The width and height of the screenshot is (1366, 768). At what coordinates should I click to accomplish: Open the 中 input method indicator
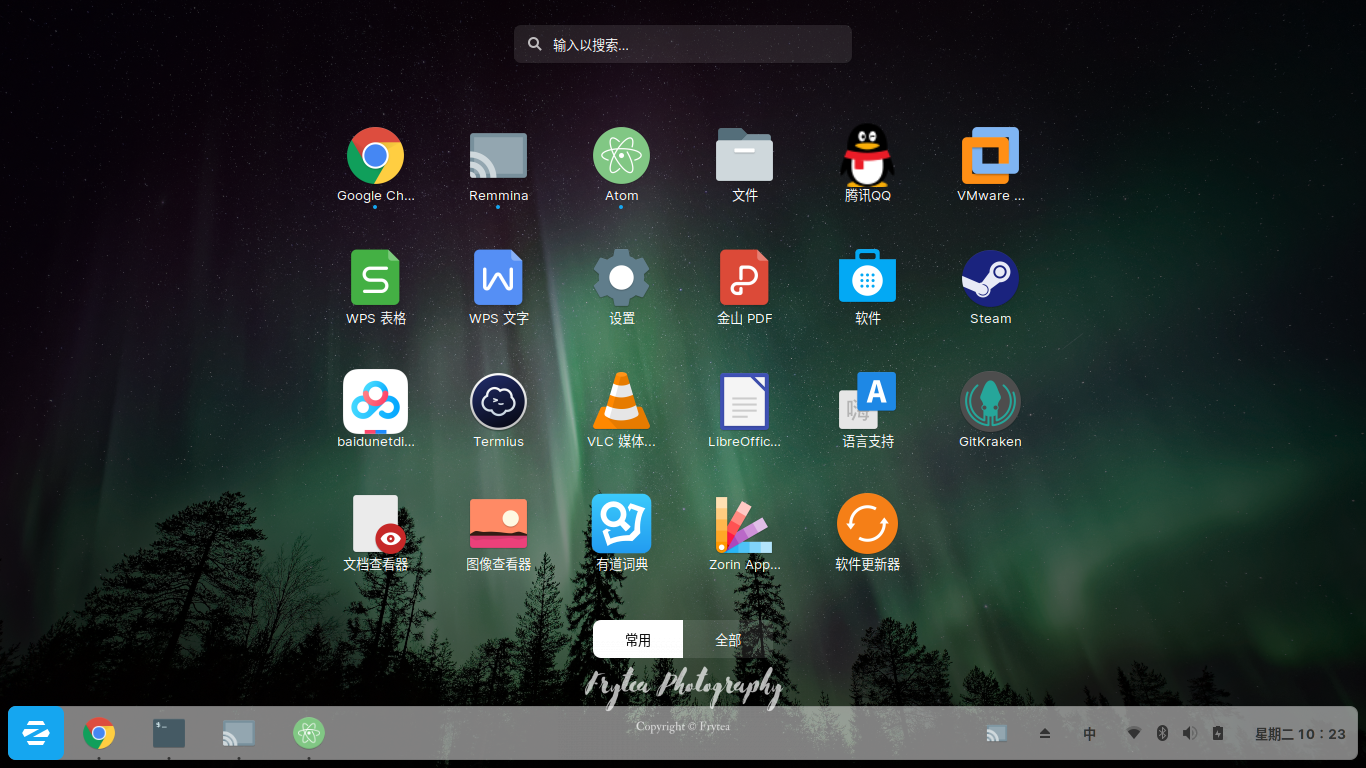tap(1090, 734)
